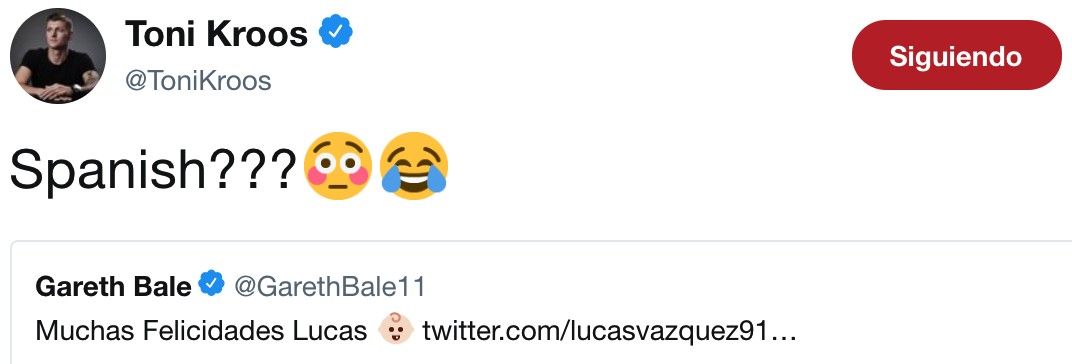Click the question marks after Spanish
The image size is (1072, 364).
pos(254,165)
